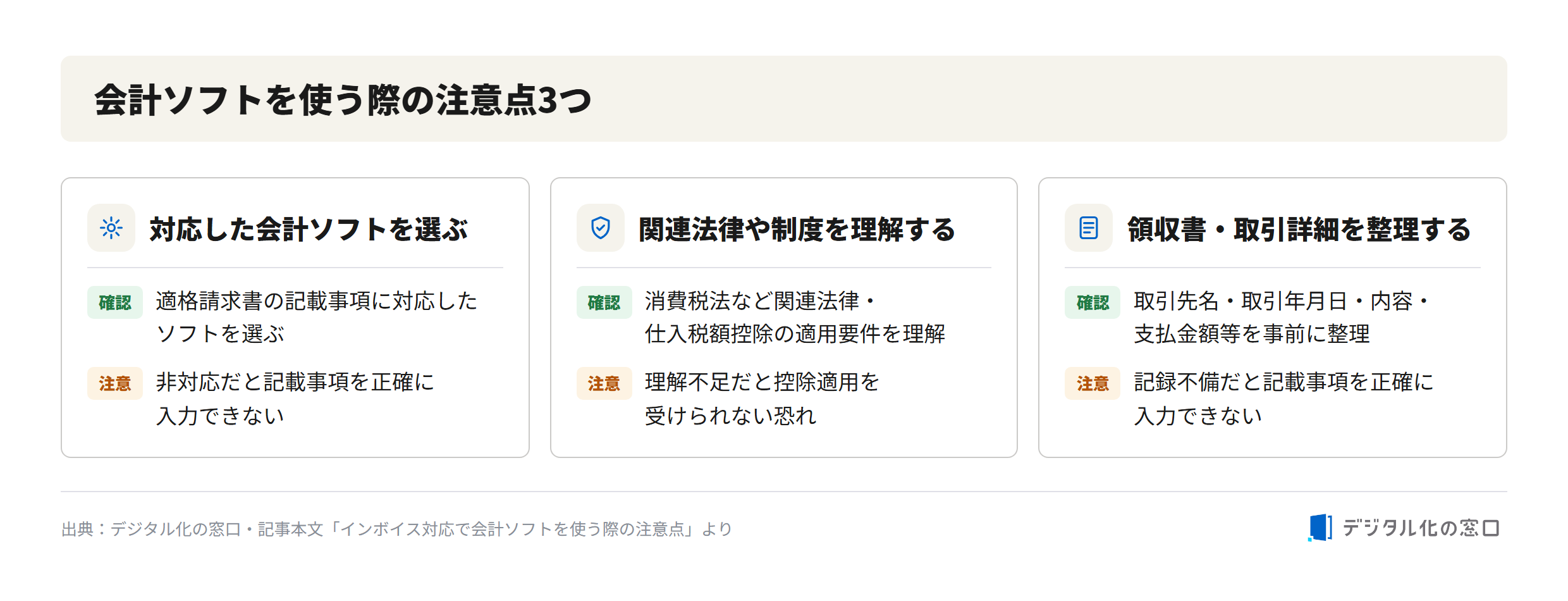Click the document icon in the third card
Screen dimensions: 1568x601
click(1089, 228)
